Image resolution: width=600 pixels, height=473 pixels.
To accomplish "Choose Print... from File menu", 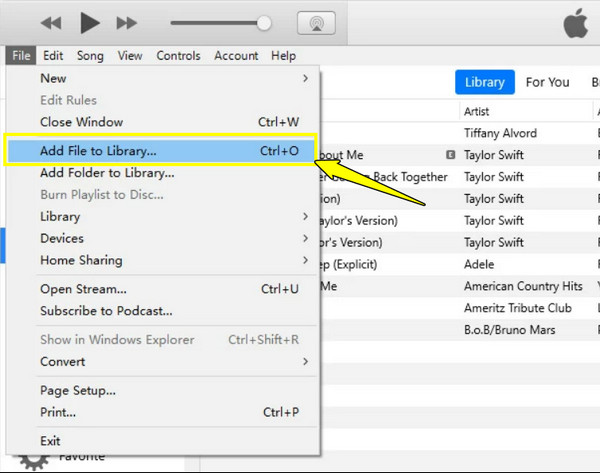I will pyautogui.click(x=163, y=413).
